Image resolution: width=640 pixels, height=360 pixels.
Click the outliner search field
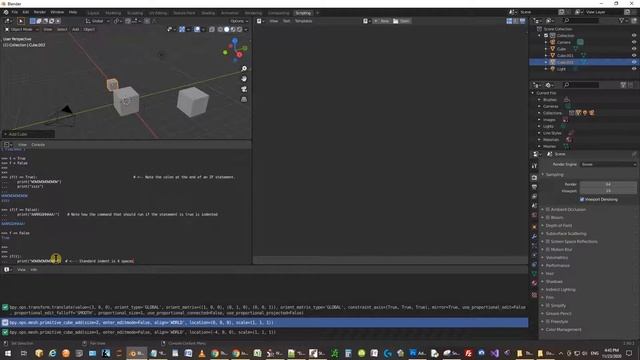tap(581, 20)
